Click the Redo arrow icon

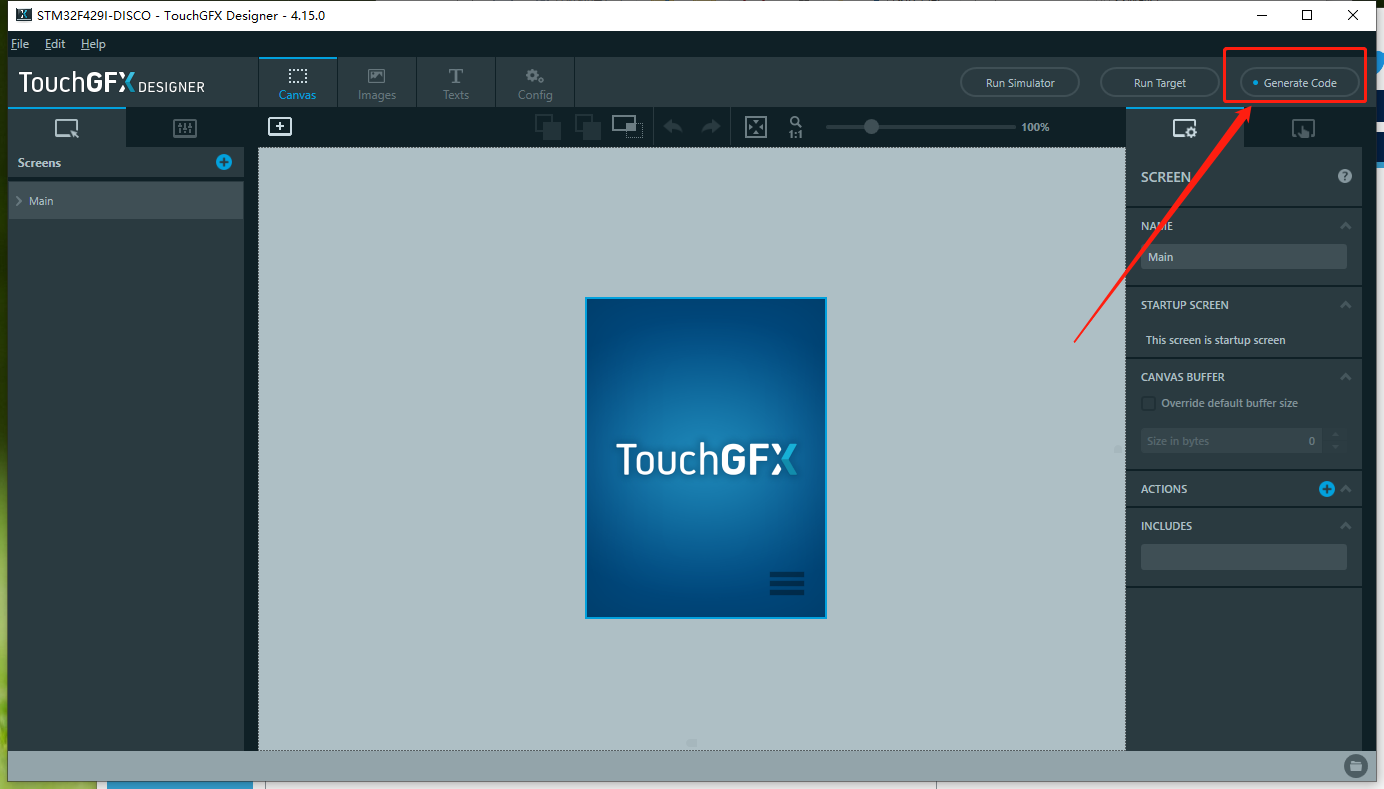(x=711, y=127)
